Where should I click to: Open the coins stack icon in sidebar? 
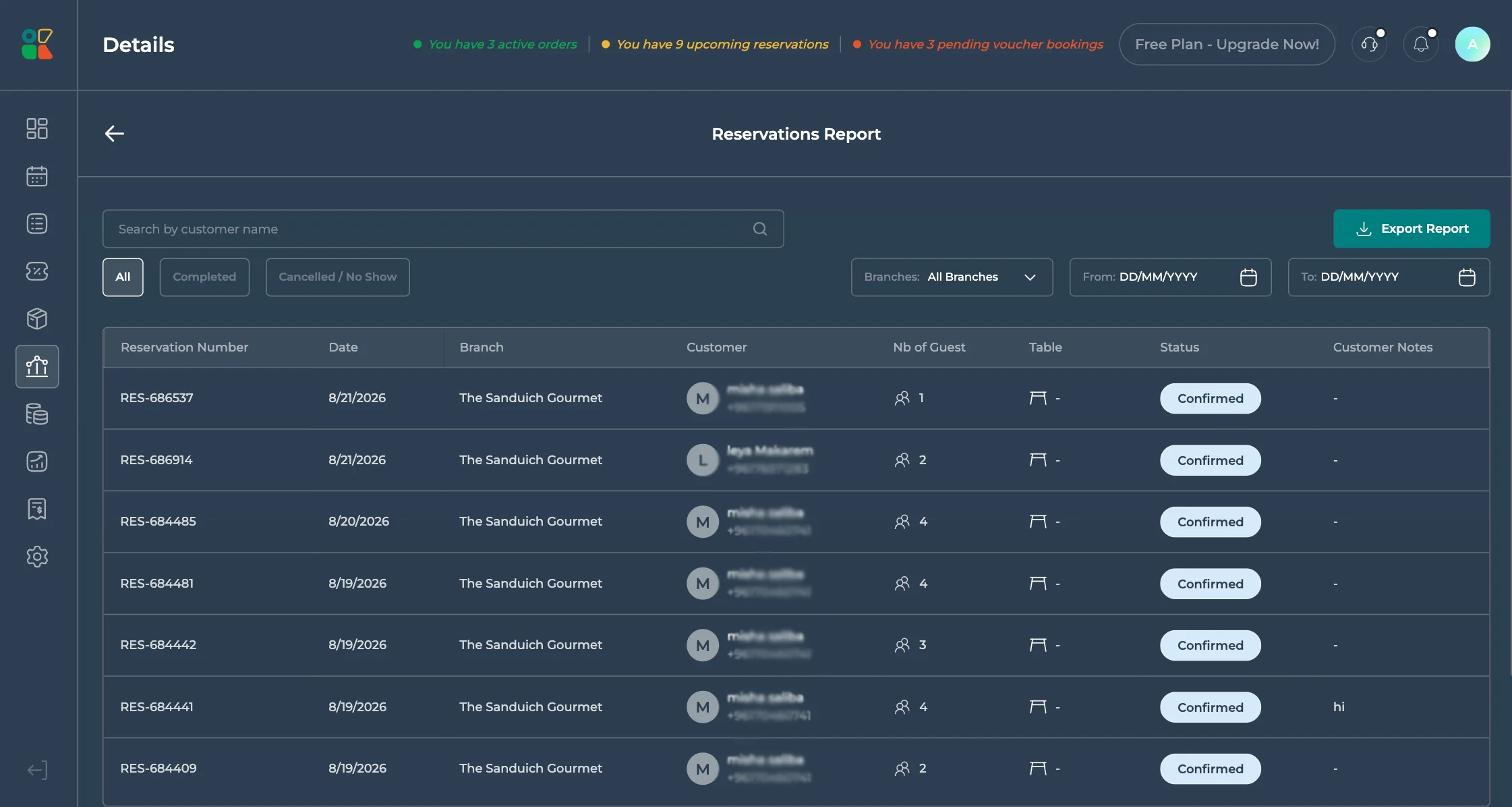tap(37, 414)
